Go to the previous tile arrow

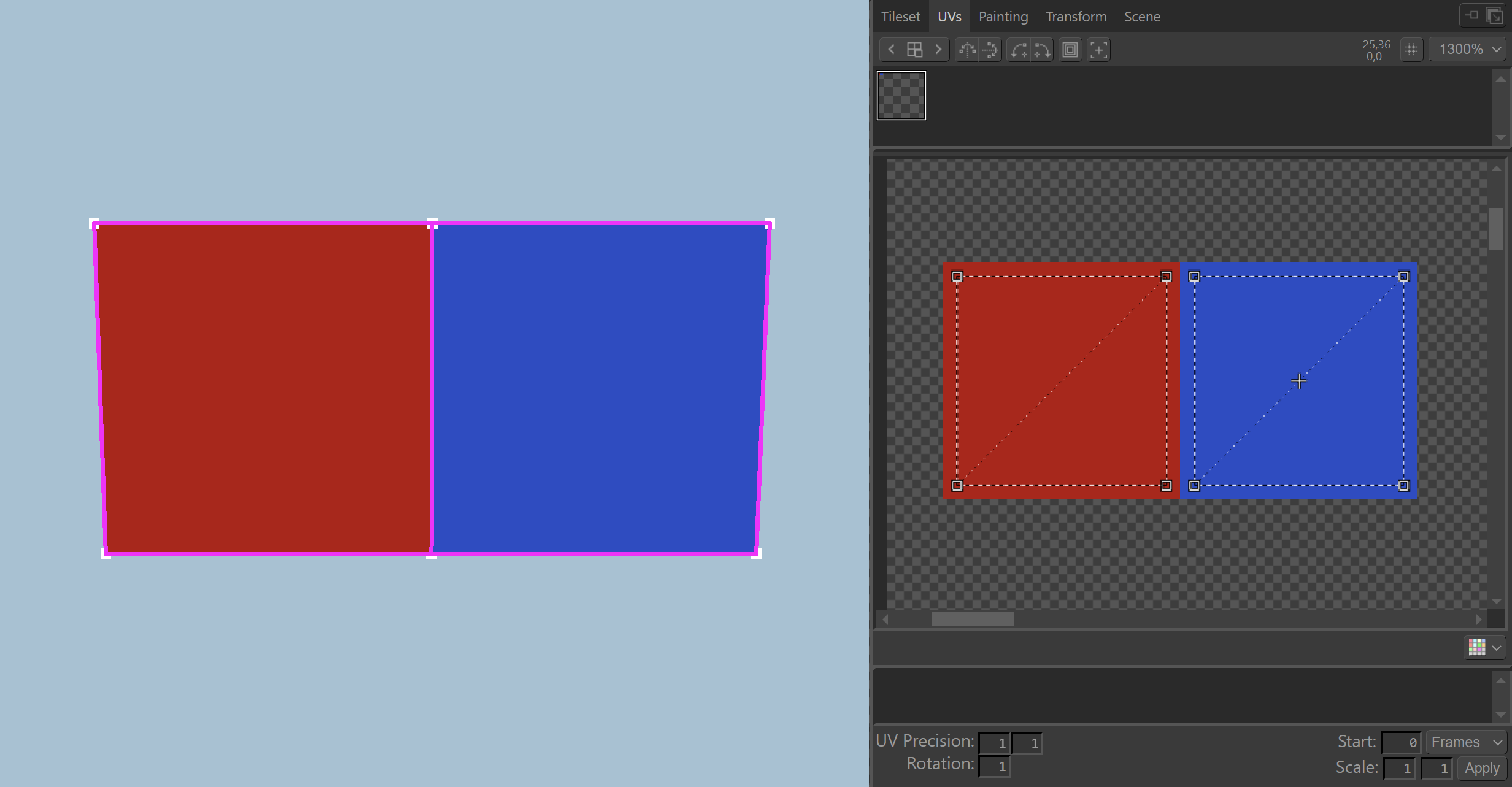(891, 50)
